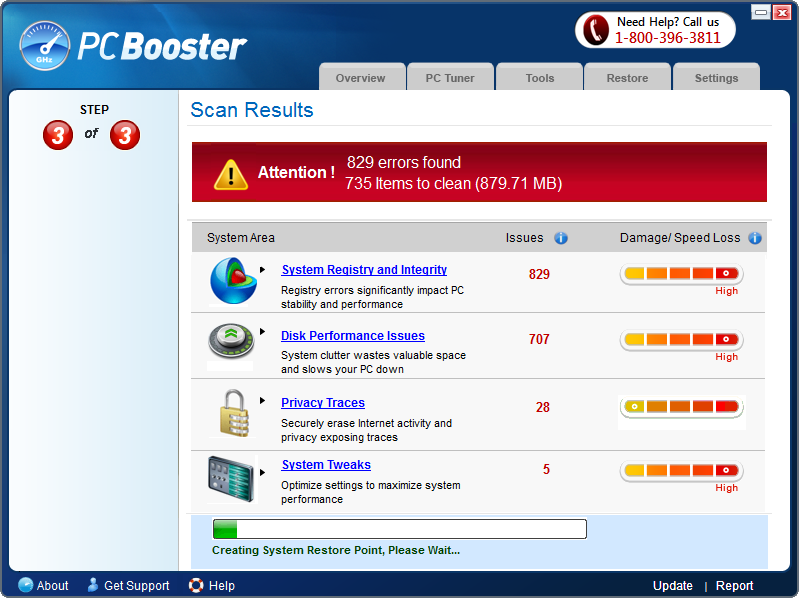Click the Help lifebuoy icon

click(196, 585)
